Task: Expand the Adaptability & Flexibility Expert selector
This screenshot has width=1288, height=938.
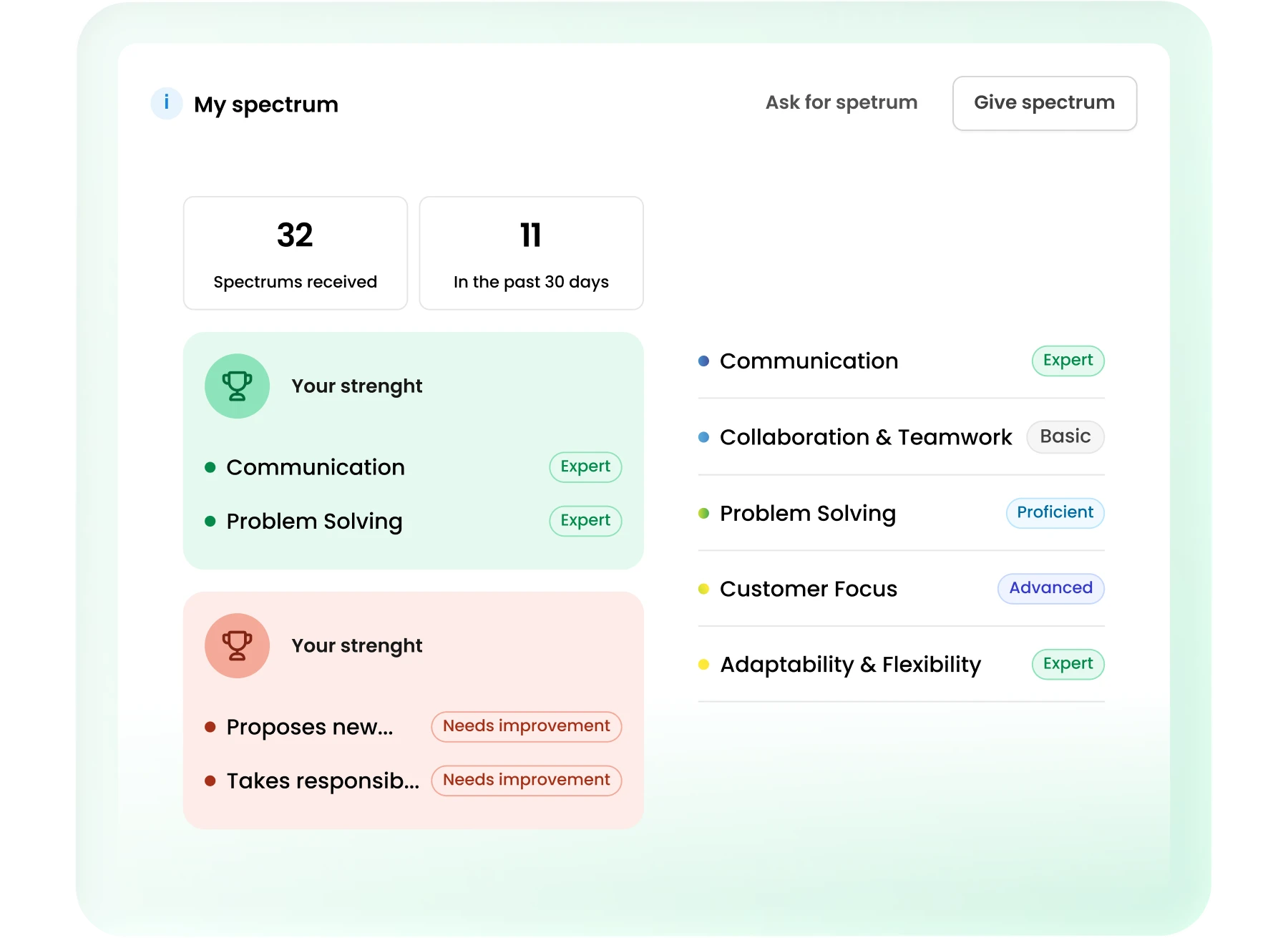Action: click(1067, 664)
